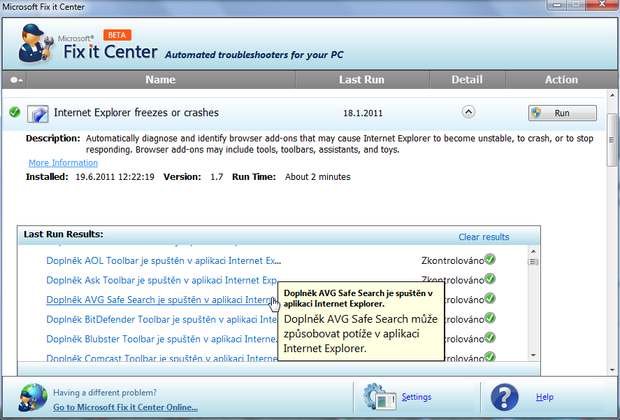Click green check icon on AOL Toolbar row

click(490, 259)
